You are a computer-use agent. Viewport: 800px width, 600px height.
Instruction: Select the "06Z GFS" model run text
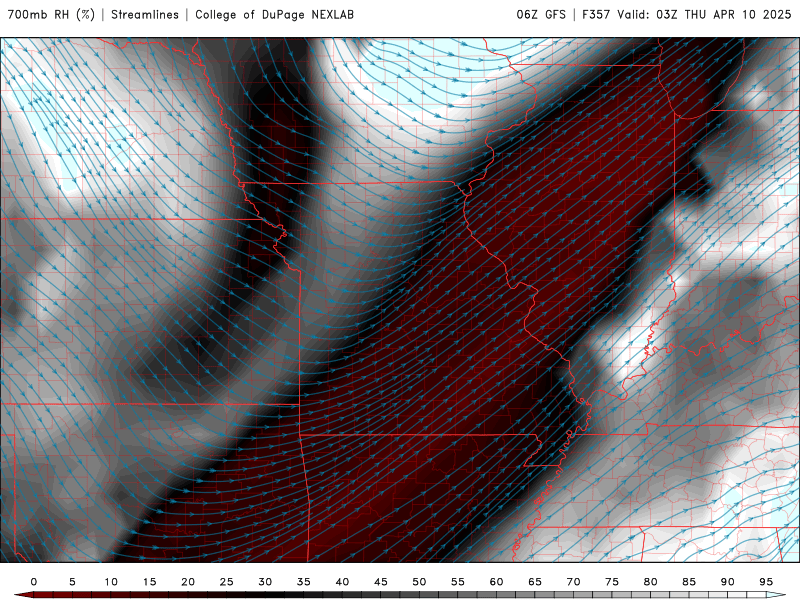pyautogui.click(x=541, y=15)
